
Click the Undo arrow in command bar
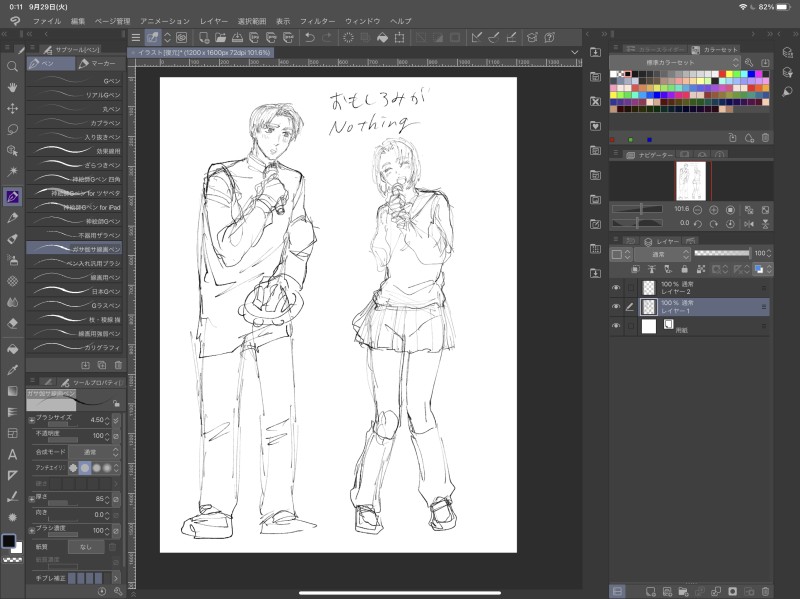(310, 38)
